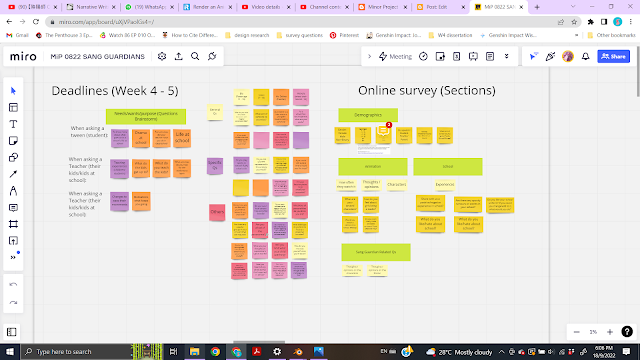Open Other bookmarks folder
The image size is (640, 360).
coord(611,36)
